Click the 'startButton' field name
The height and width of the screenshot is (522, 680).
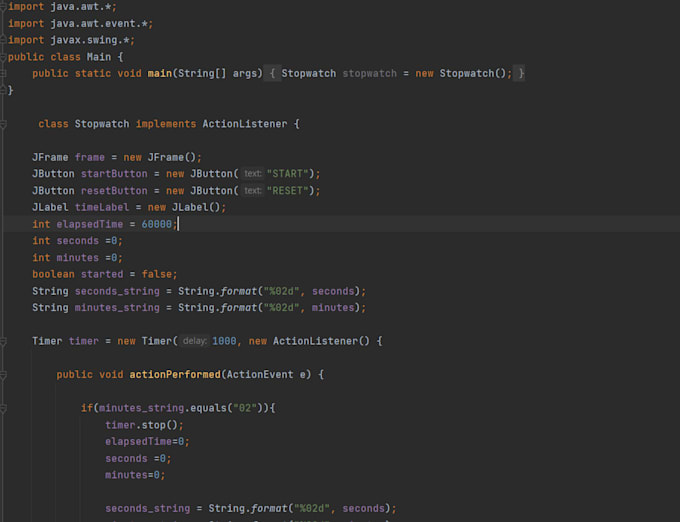tap(114, 174)
